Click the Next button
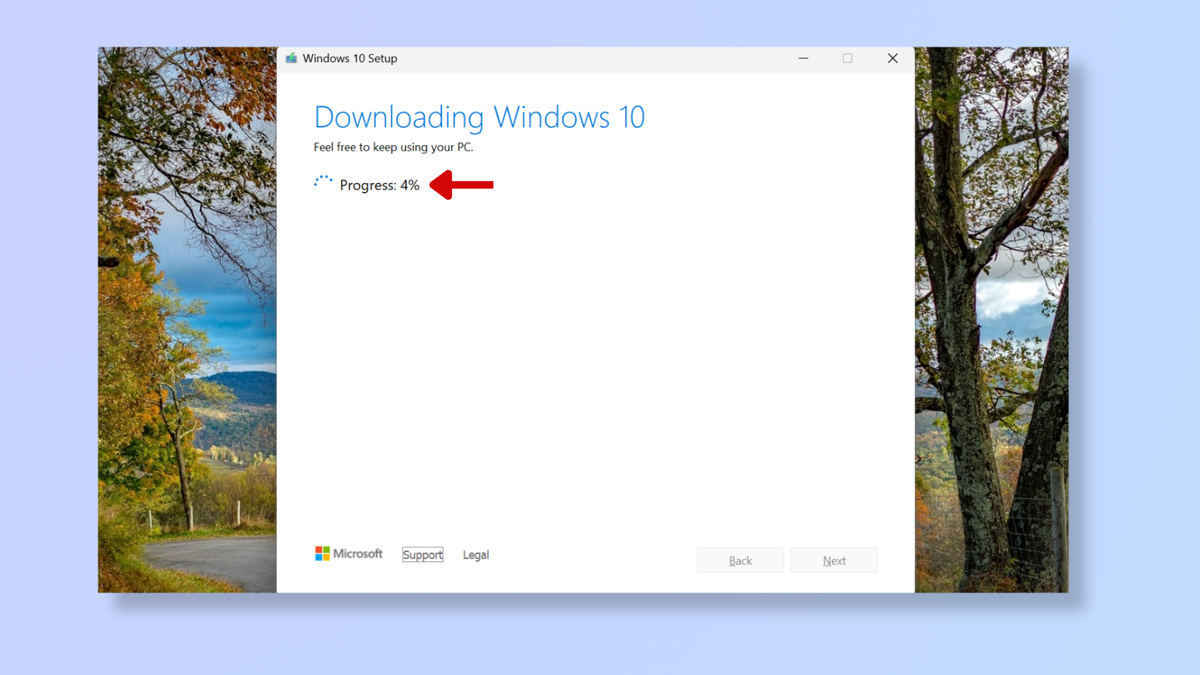This screenshot has width=1200, height=675. (x=834, y=560)
